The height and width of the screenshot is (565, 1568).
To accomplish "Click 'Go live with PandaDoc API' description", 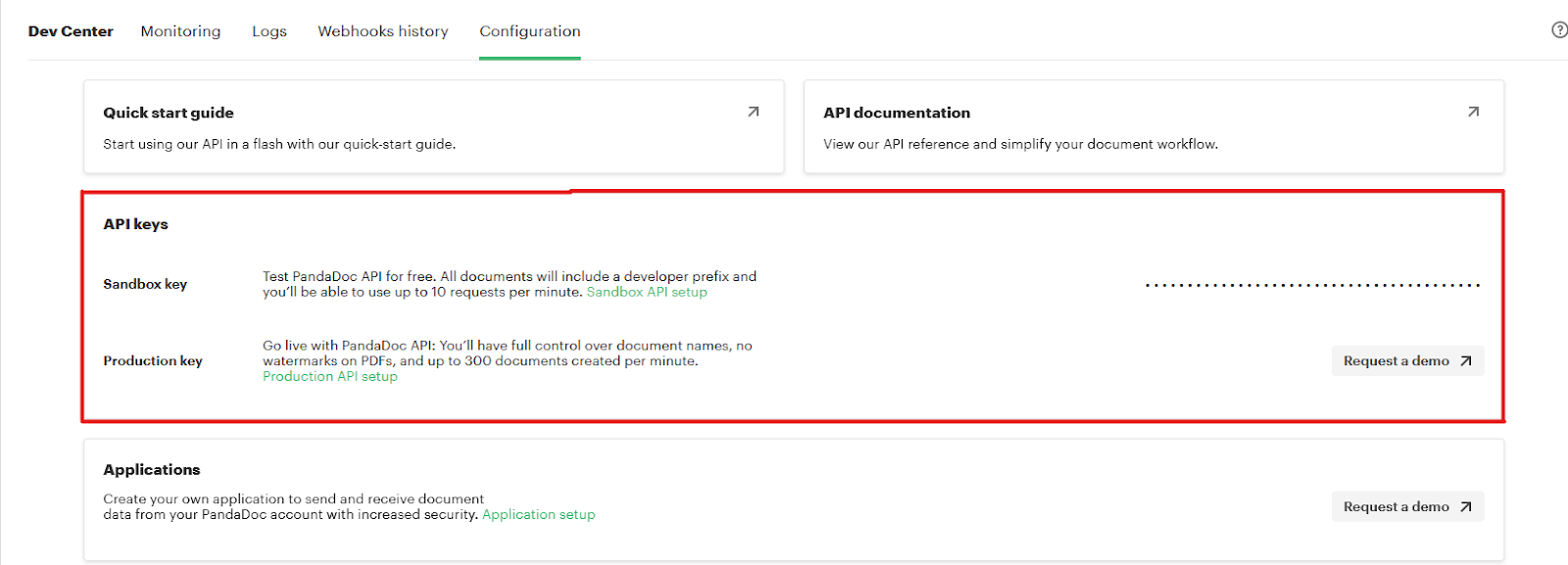I will (508, 353).
